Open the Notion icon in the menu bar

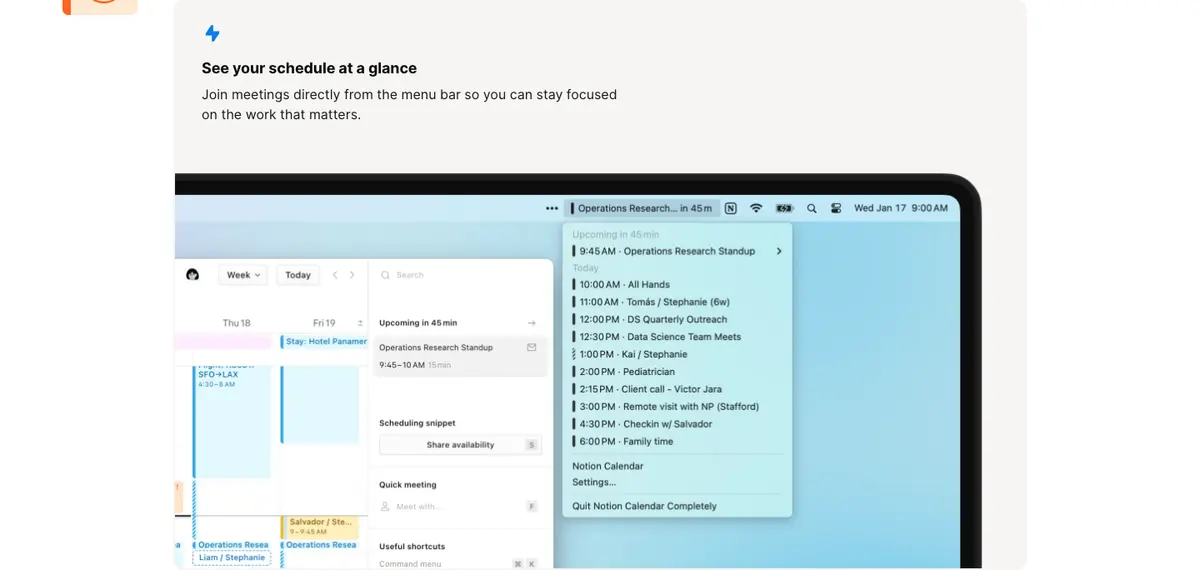point(730,209)
